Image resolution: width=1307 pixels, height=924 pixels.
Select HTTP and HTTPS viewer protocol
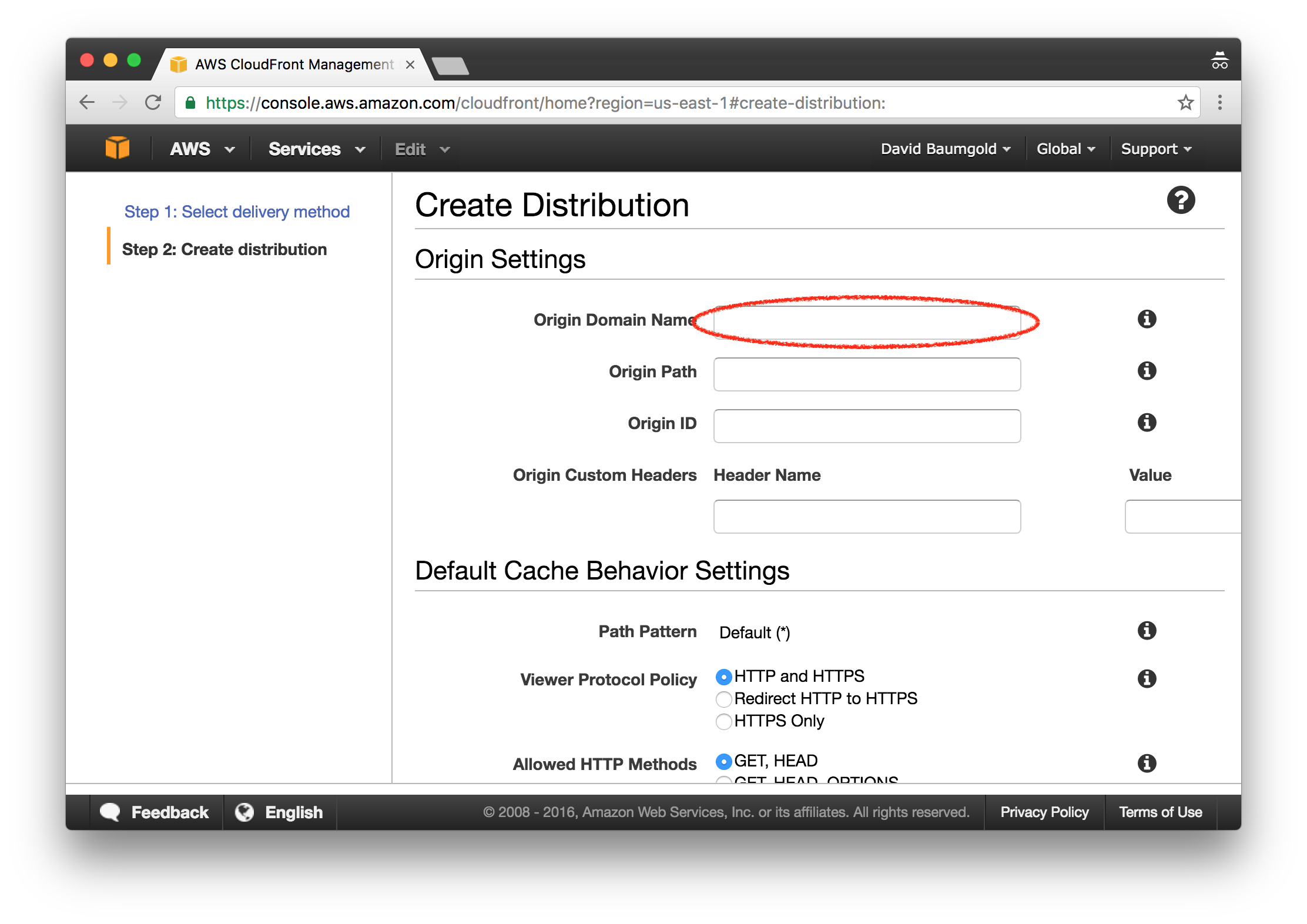pos(724,677)
